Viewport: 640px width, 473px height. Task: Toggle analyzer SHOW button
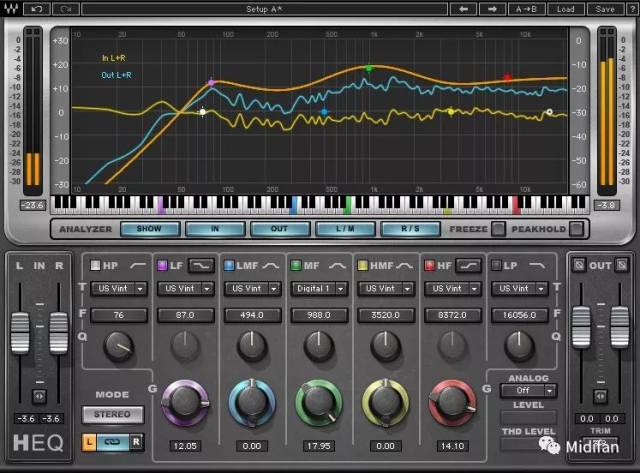click(150, 229)
